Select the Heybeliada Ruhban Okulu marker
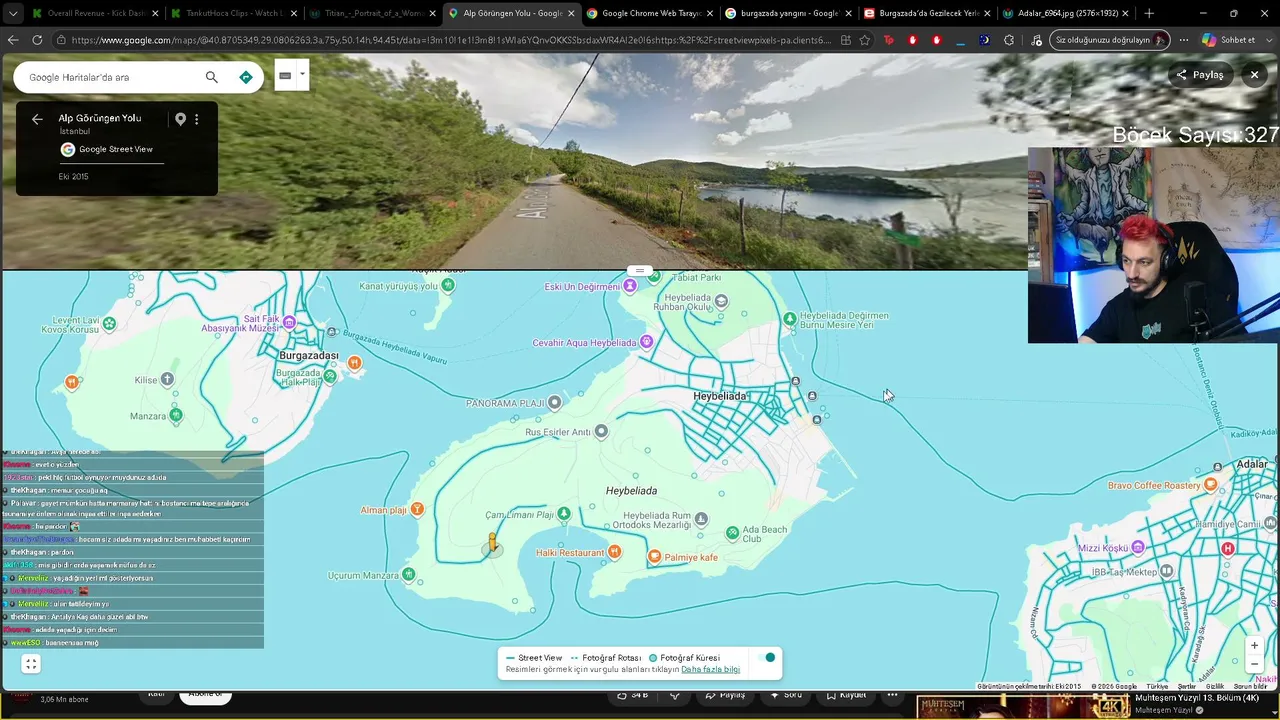This screenshot has width=1280, height=720. (x=721, y=301)
